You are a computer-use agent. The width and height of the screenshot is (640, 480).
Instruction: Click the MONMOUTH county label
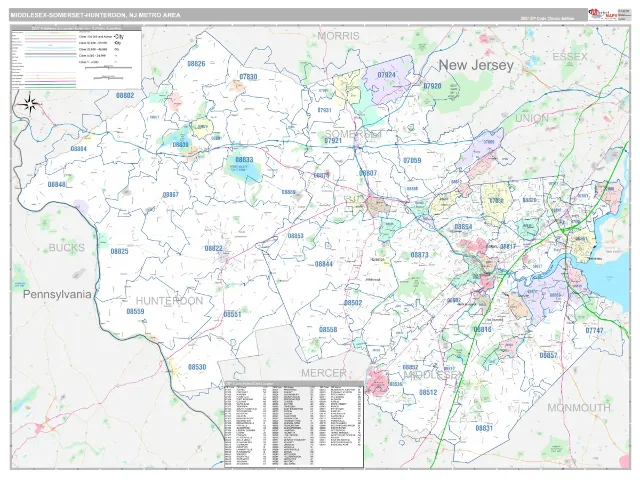pos(579,407)
